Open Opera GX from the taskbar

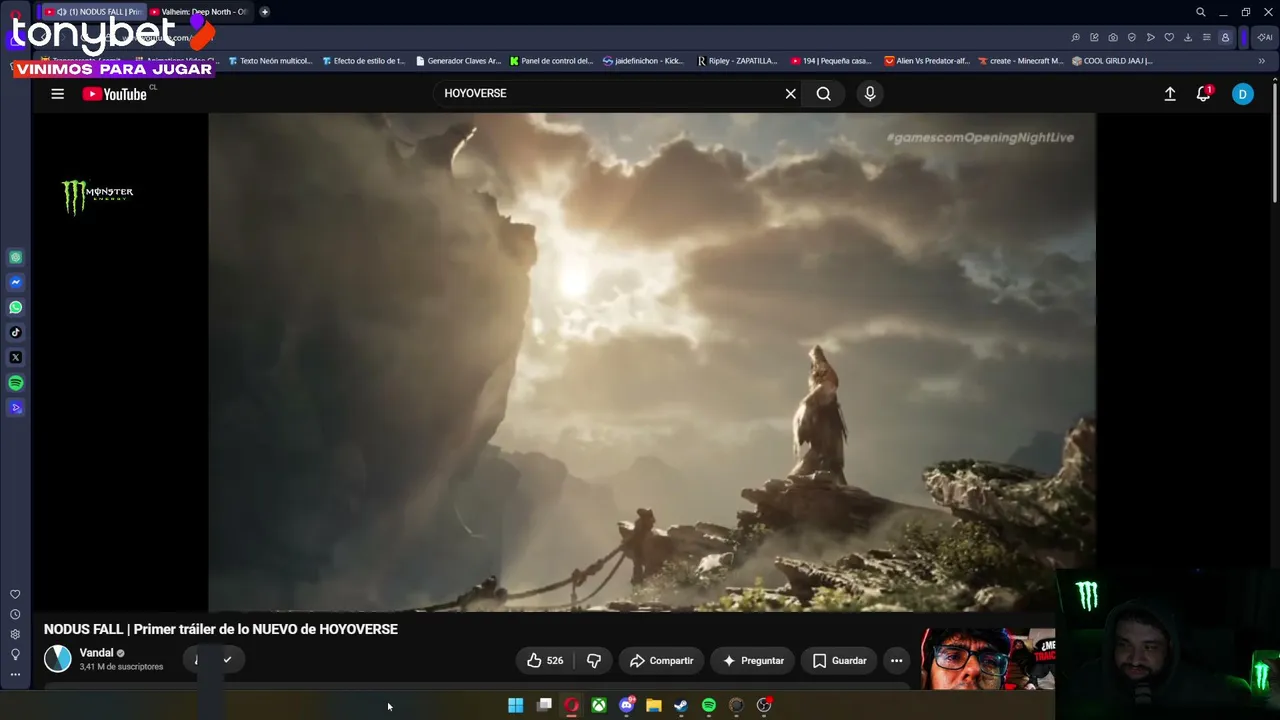571,706
